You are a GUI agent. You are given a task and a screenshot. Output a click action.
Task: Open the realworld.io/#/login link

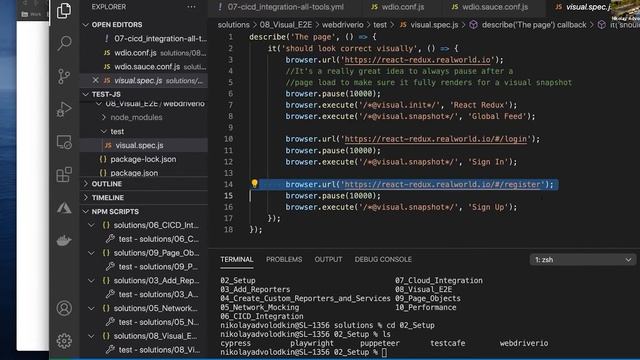(x=436, y=139)
